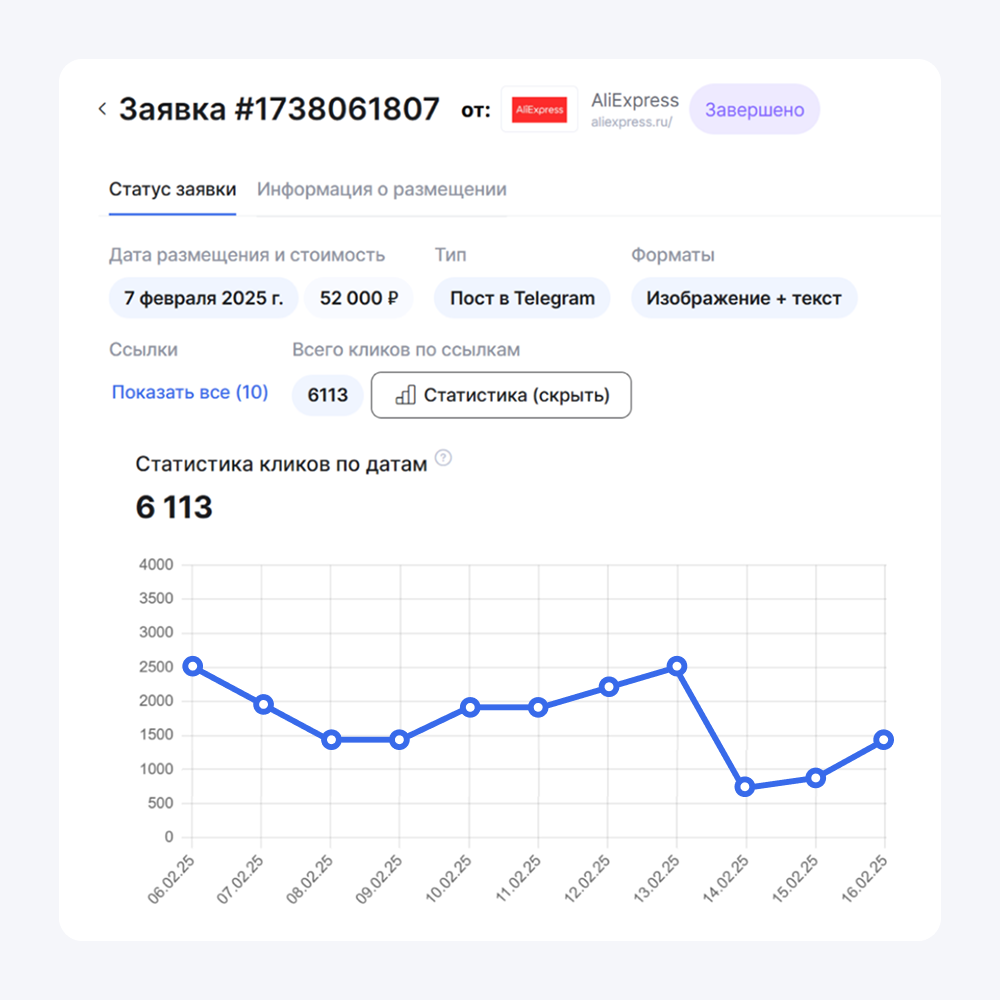Viewport: 1000px width, 1000px height.
Task: Click the chart data point for 06.02.25
Action: tap(193, 666)
